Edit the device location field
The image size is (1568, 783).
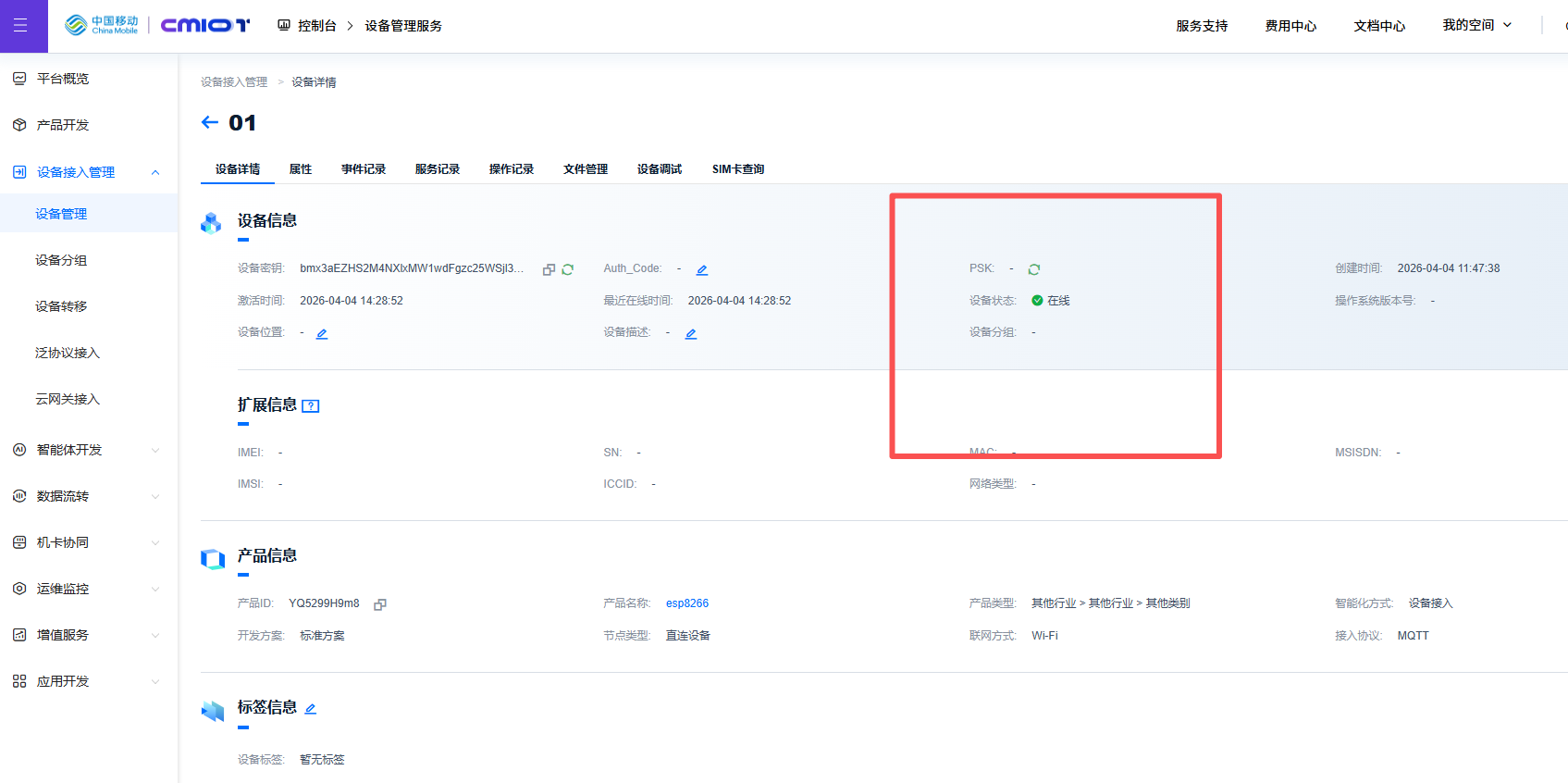pyautogui.click(x=322, y=333)
